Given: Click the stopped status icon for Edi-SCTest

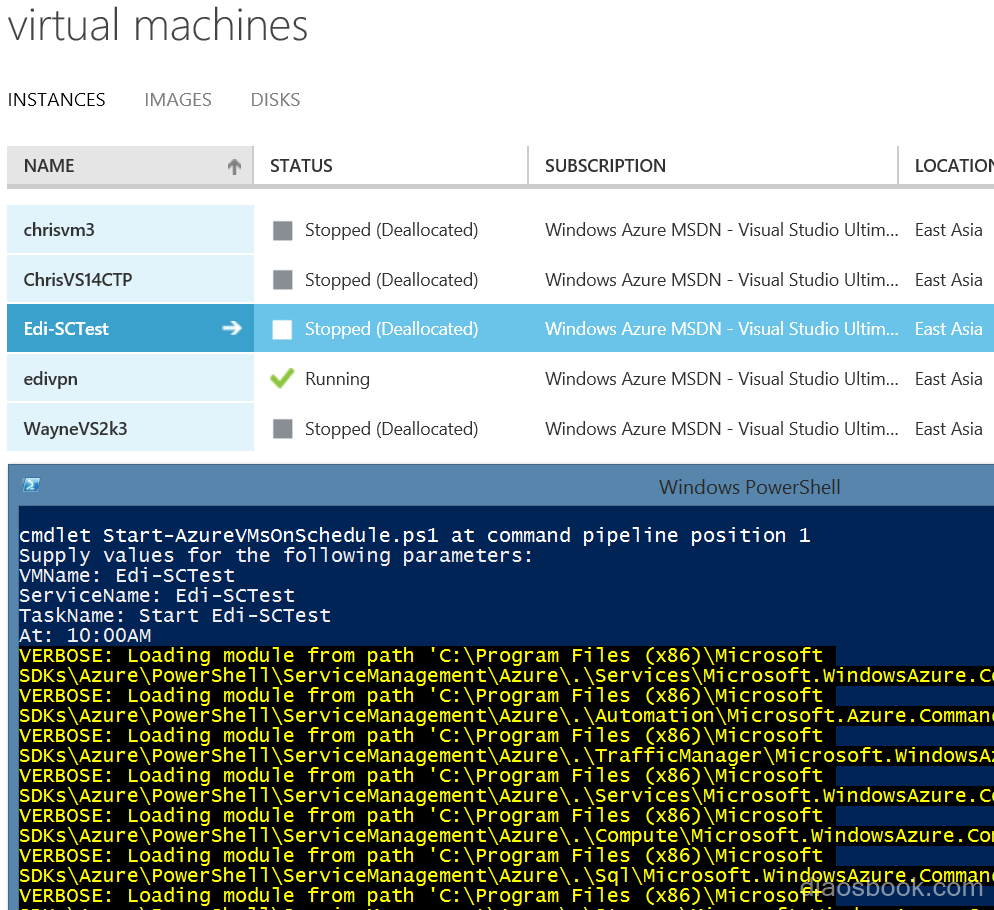Looking at the screenshot, I should [282, 329].
